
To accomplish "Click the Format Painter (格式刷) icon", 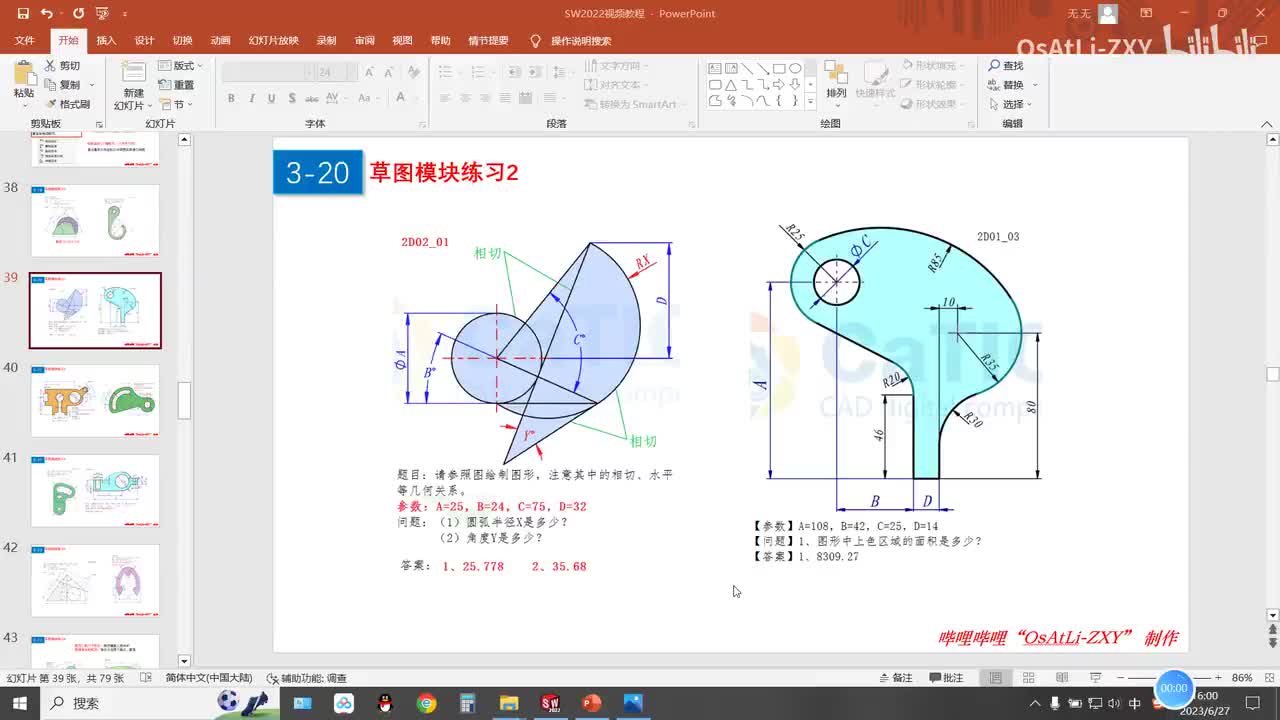I will (50, 104).
